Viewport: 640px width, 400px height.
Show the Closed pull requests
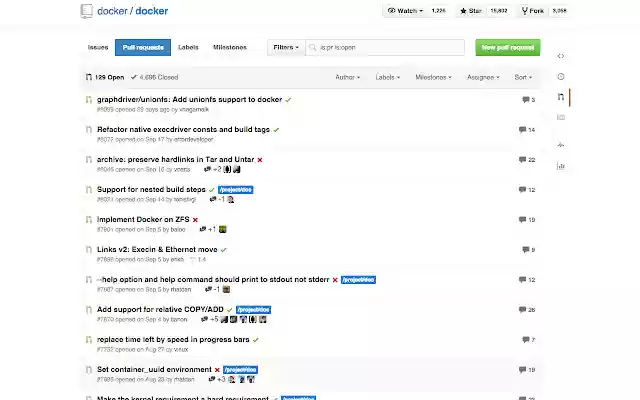155,77
